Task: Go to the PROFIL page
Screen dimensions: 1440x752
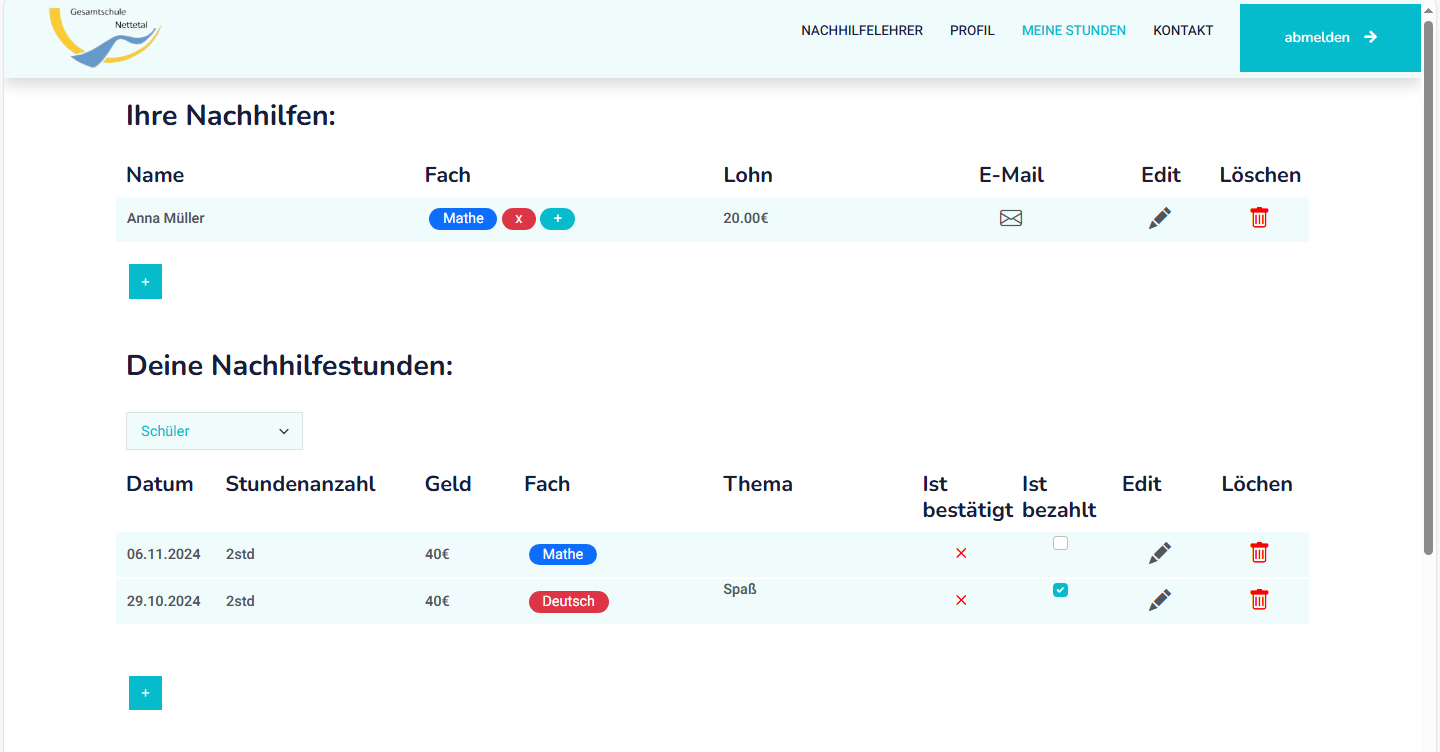Action: pyautogui.click(x=972, y=31)
